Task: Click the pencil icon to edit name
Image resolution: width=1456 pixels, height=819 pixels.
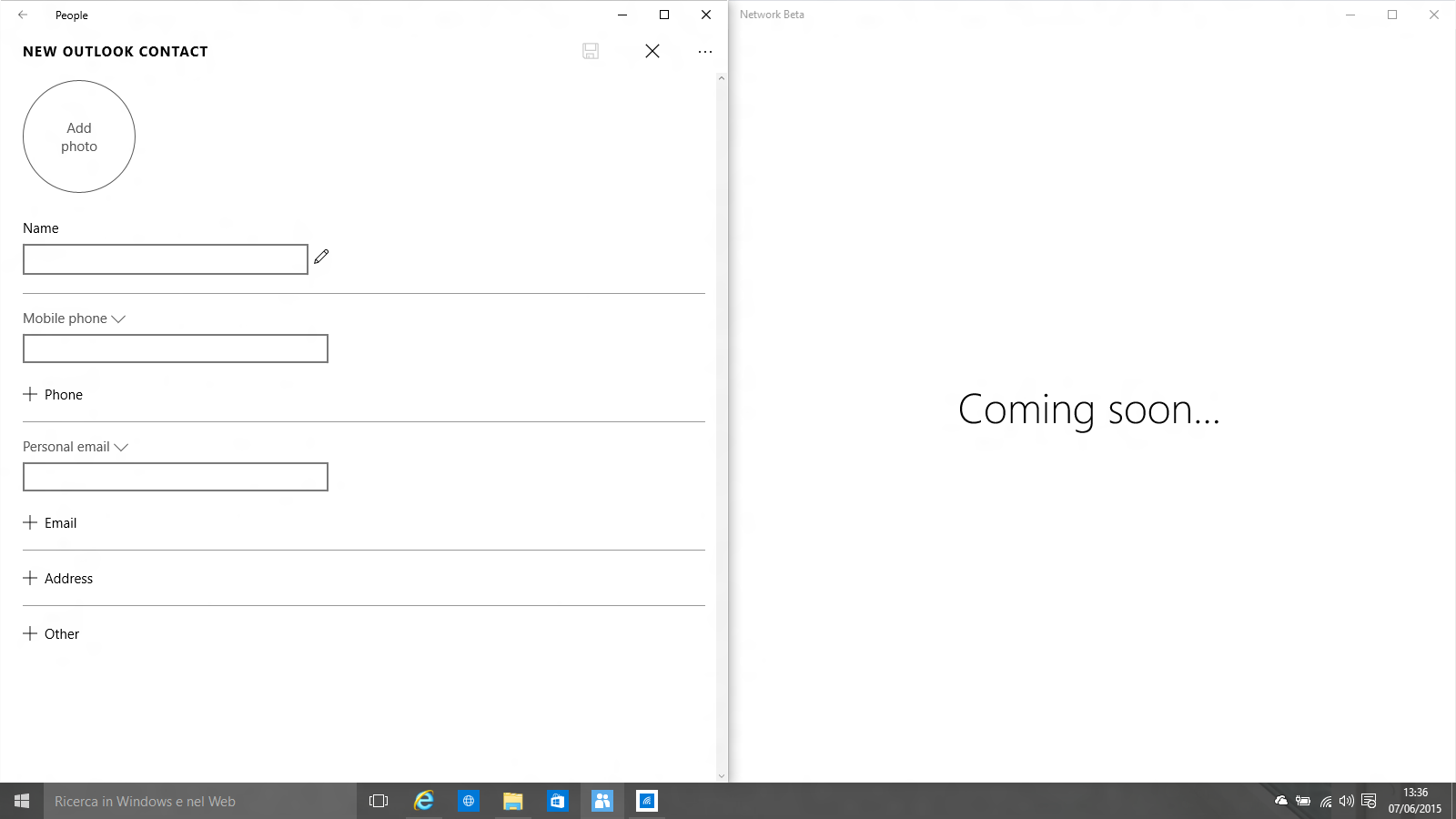Action: (x=321, y=258)
